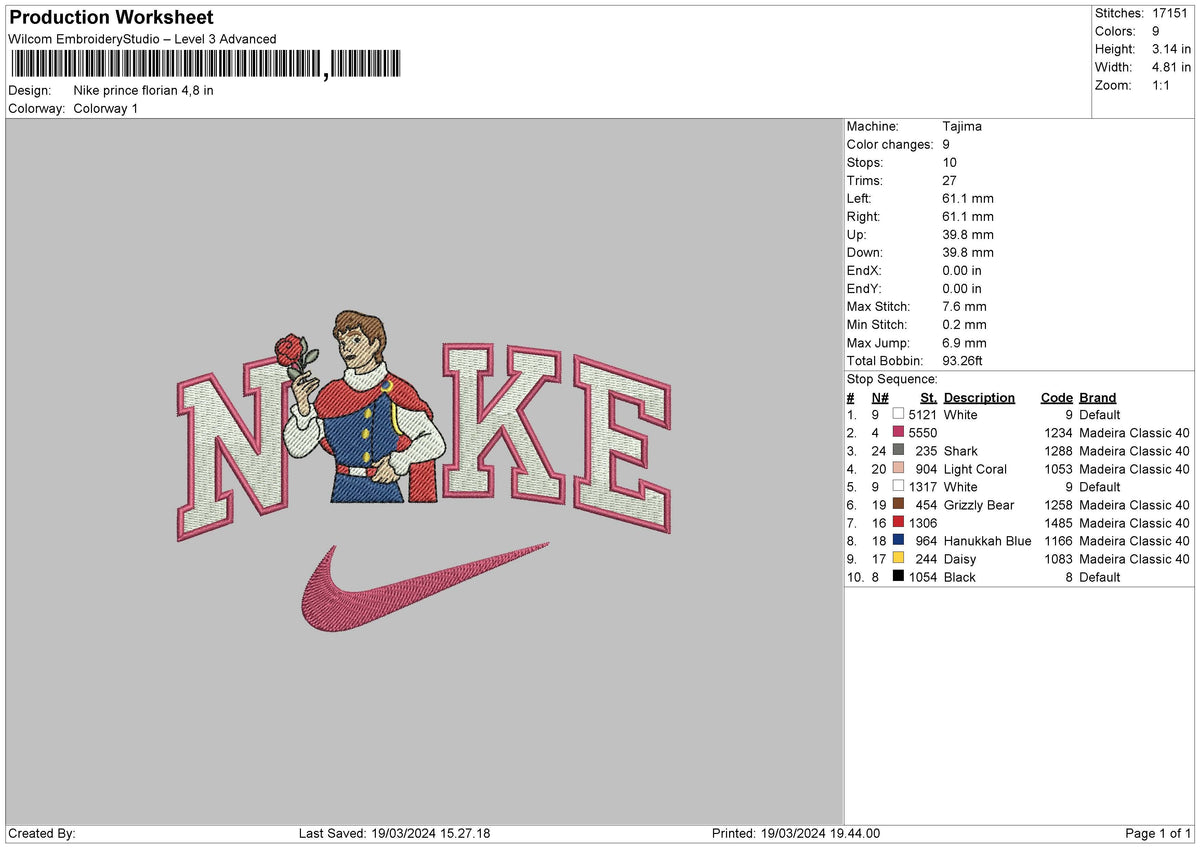Select the Daisy yellow color swatch
Screen dimensions: 1200x848
pyautogui.click(x=898, y=558)
